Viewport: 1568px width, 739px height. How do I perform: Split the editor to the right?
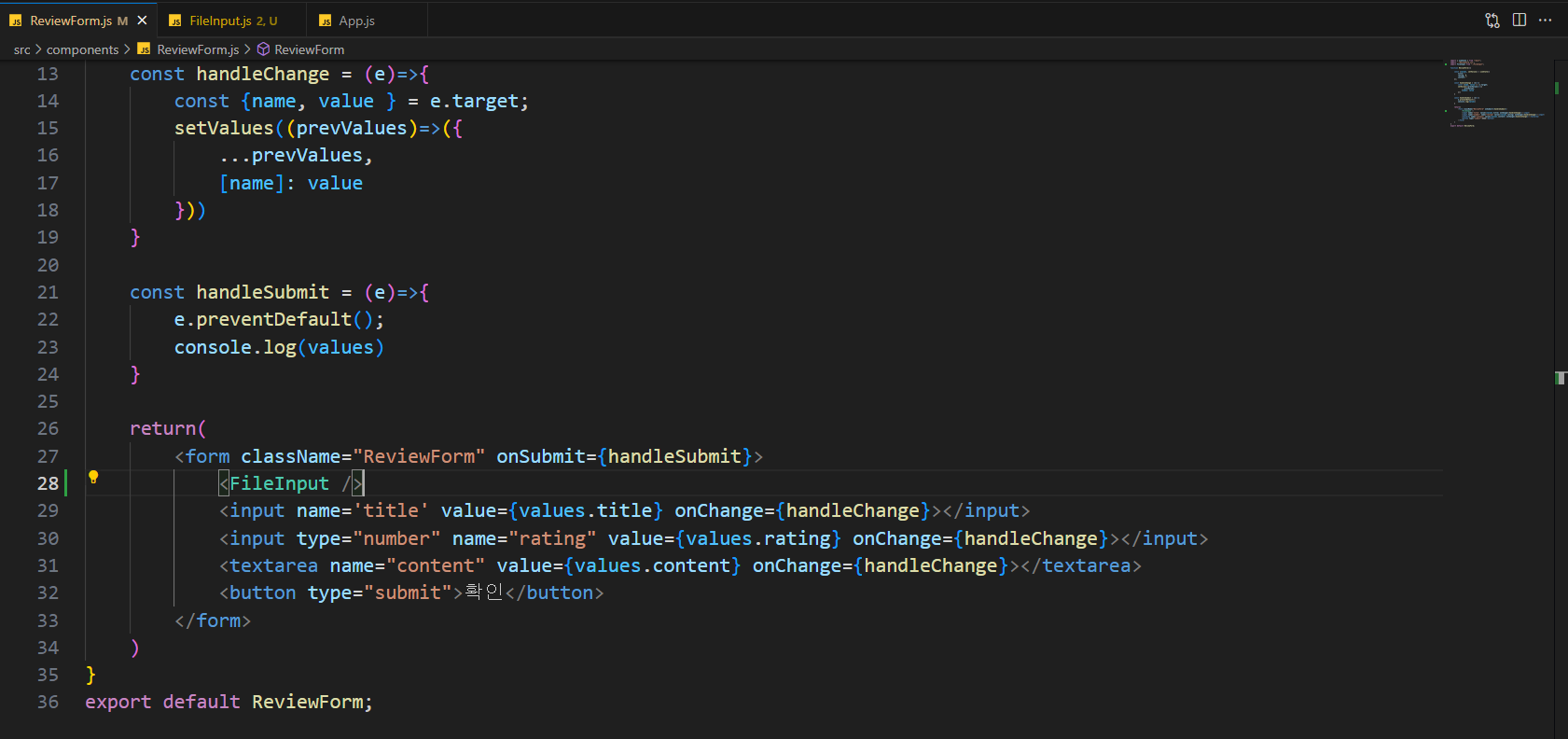point(1519,21)
